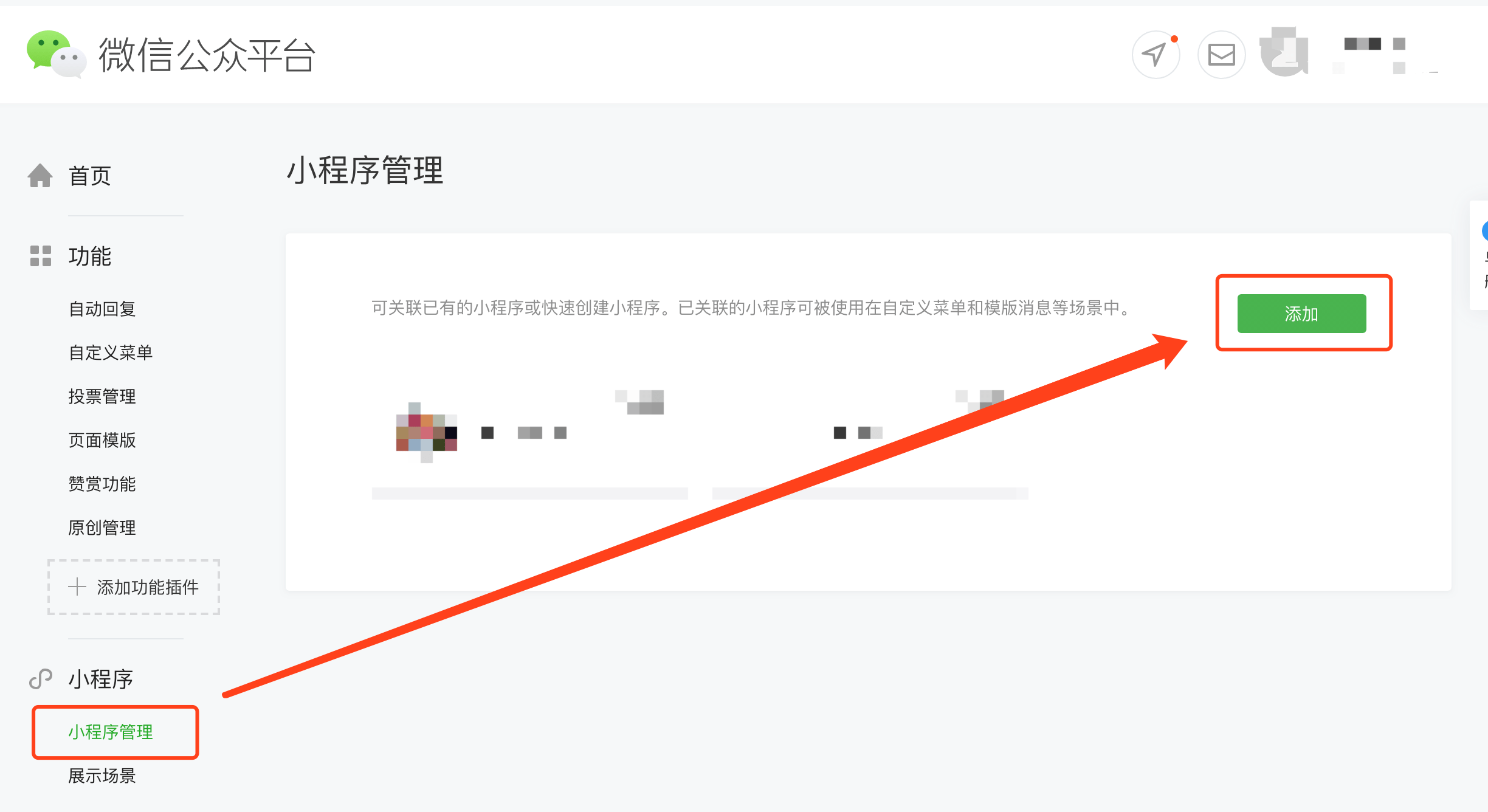Screen dimensions: 1488x812
Task: Click the 首页 link
Action: 90,176
